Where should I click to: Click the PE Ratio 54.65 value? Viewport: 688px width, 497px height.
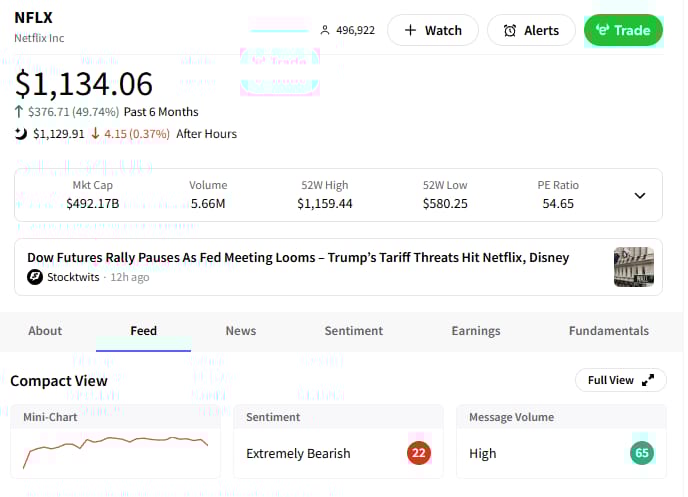tap(558, 204)
